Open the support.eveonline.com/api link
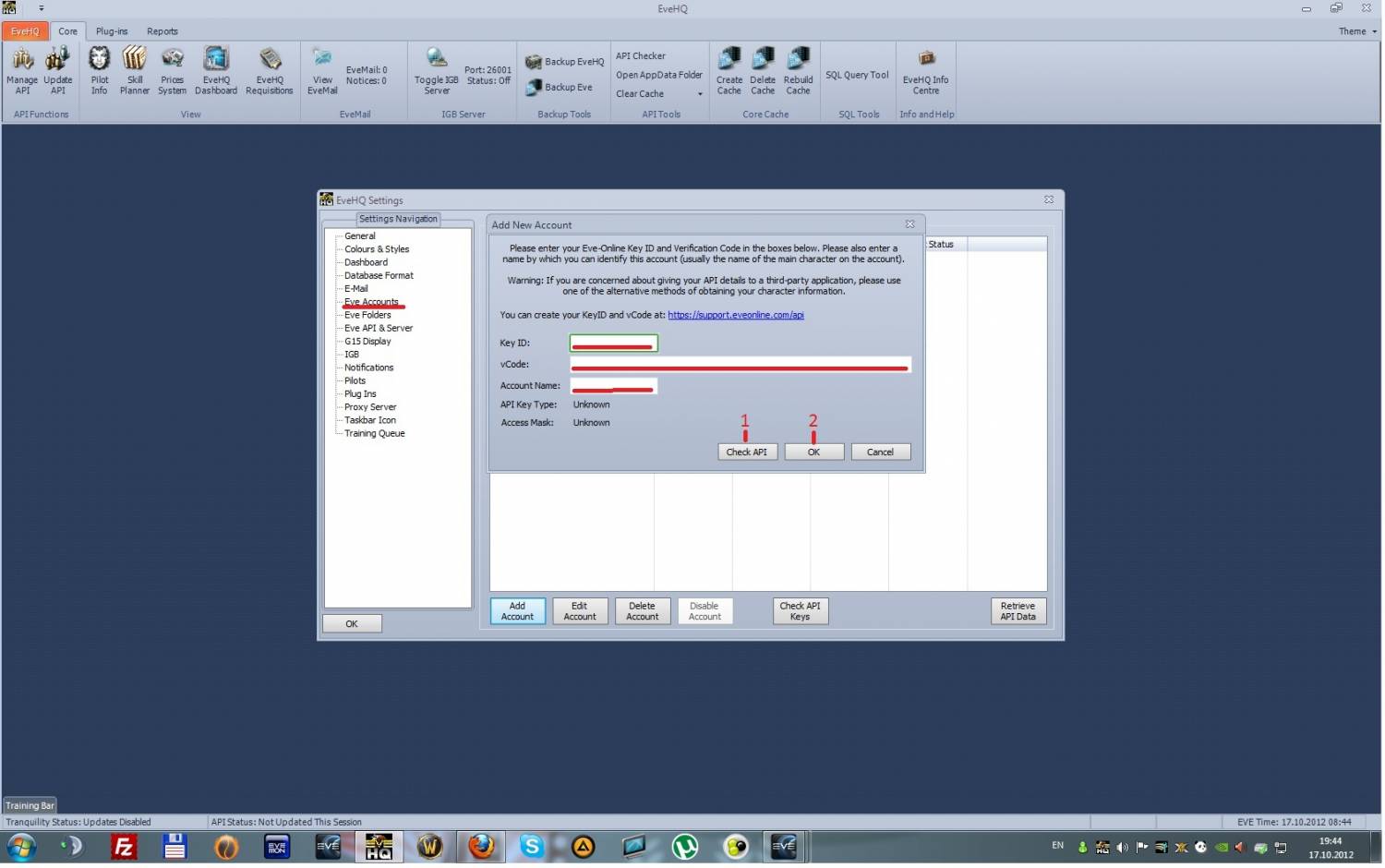1385x868 pixels. click(x=736, y=315)
